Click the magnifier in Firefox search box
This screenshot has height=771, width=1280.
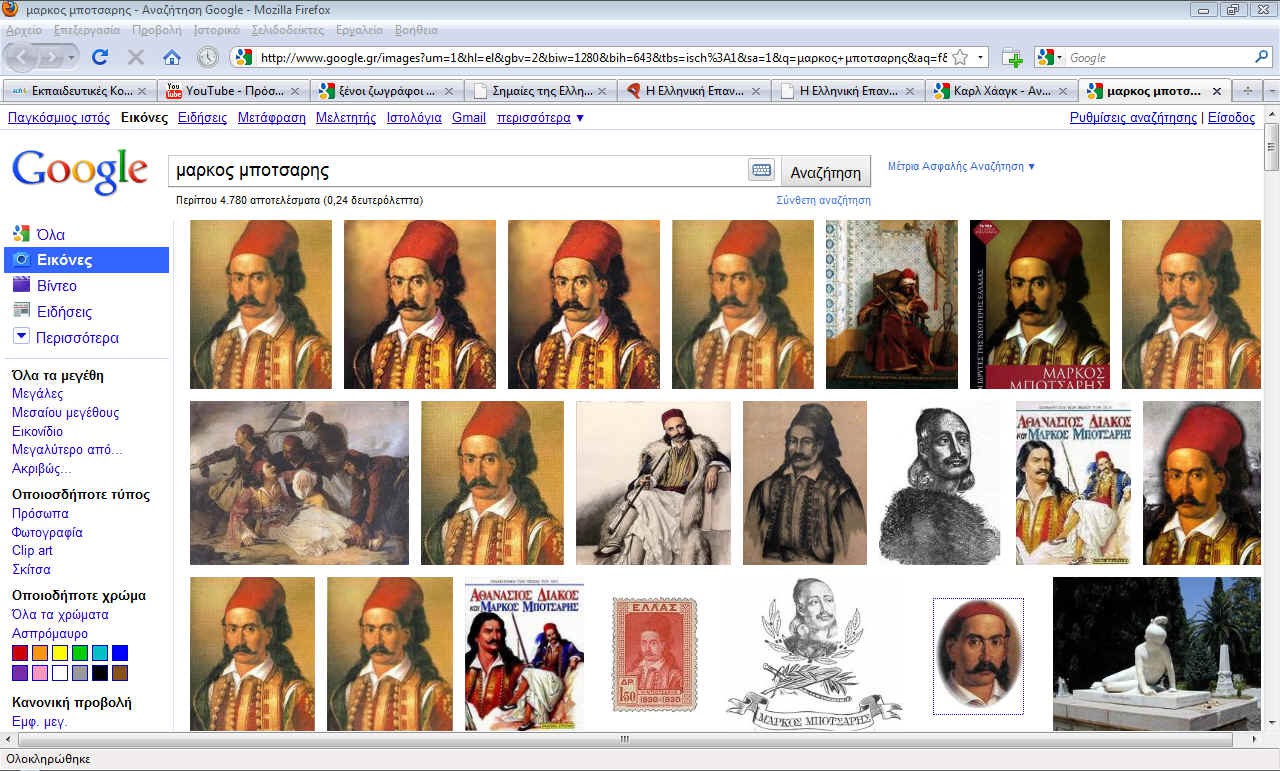[1261, 58]
